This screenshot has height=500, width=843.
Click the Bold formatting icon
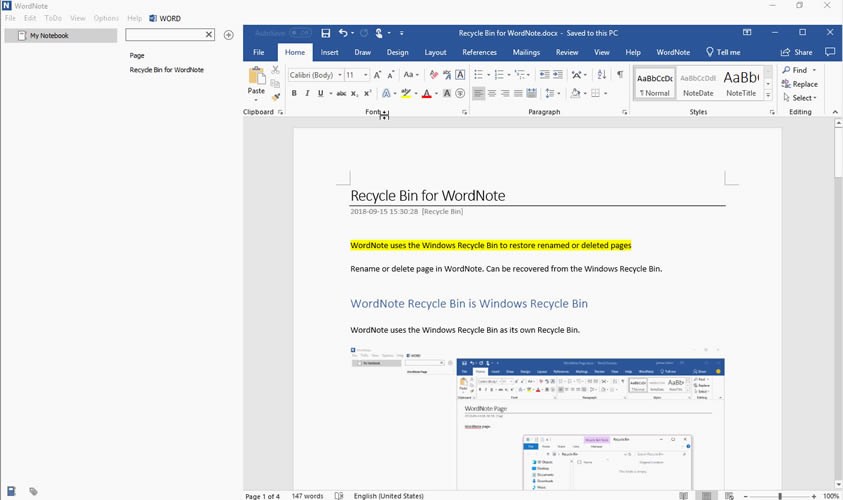pyautogui.click(x=294, y=93)
